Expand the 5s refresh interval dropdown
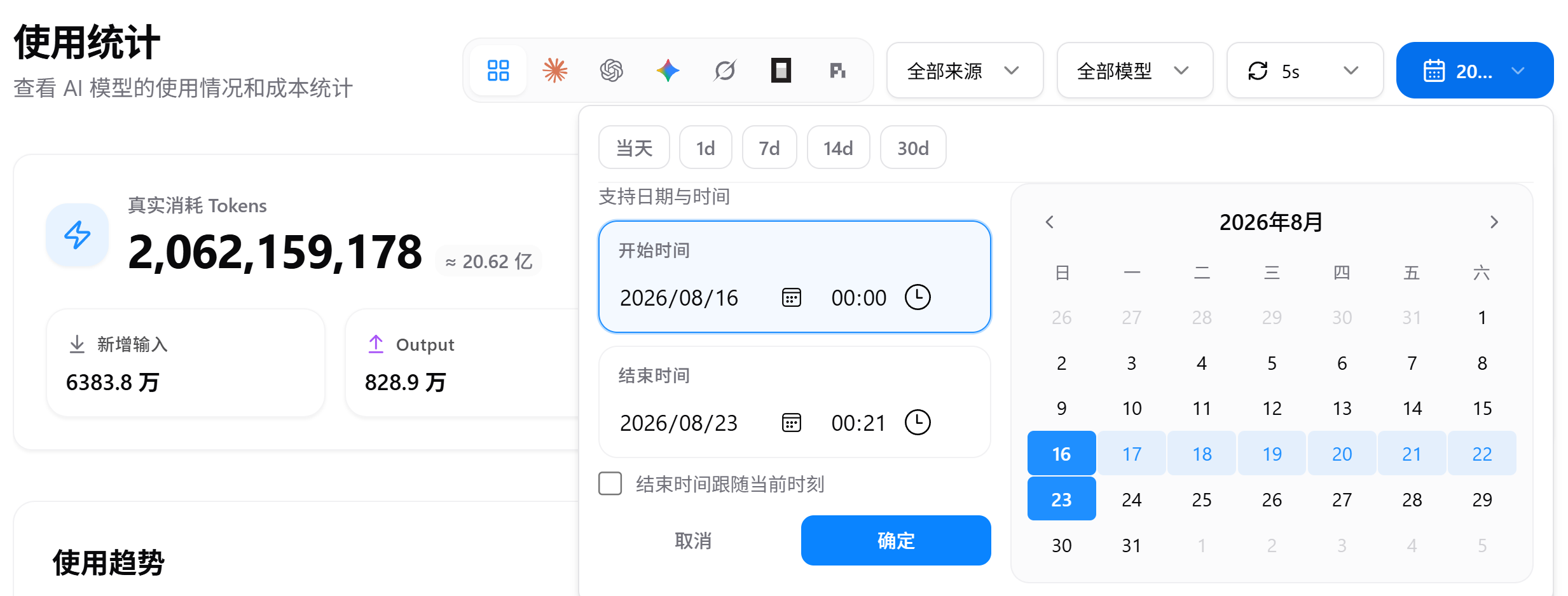The image size is (1568, 596). [1305, 71]
